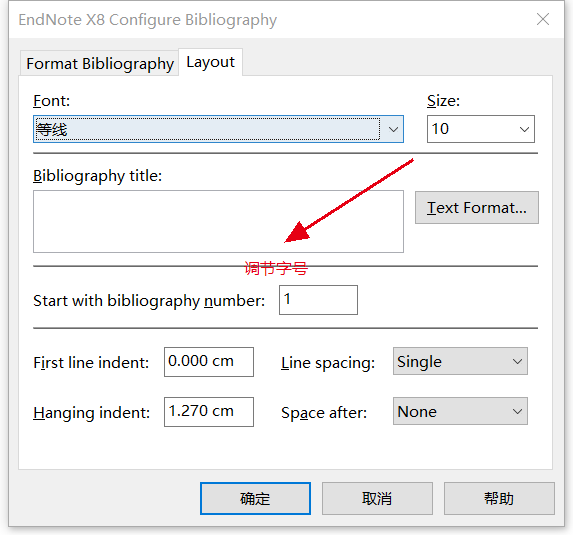Open the Text Format dialog
Screen dimensions: 573x535
point(477,208)
